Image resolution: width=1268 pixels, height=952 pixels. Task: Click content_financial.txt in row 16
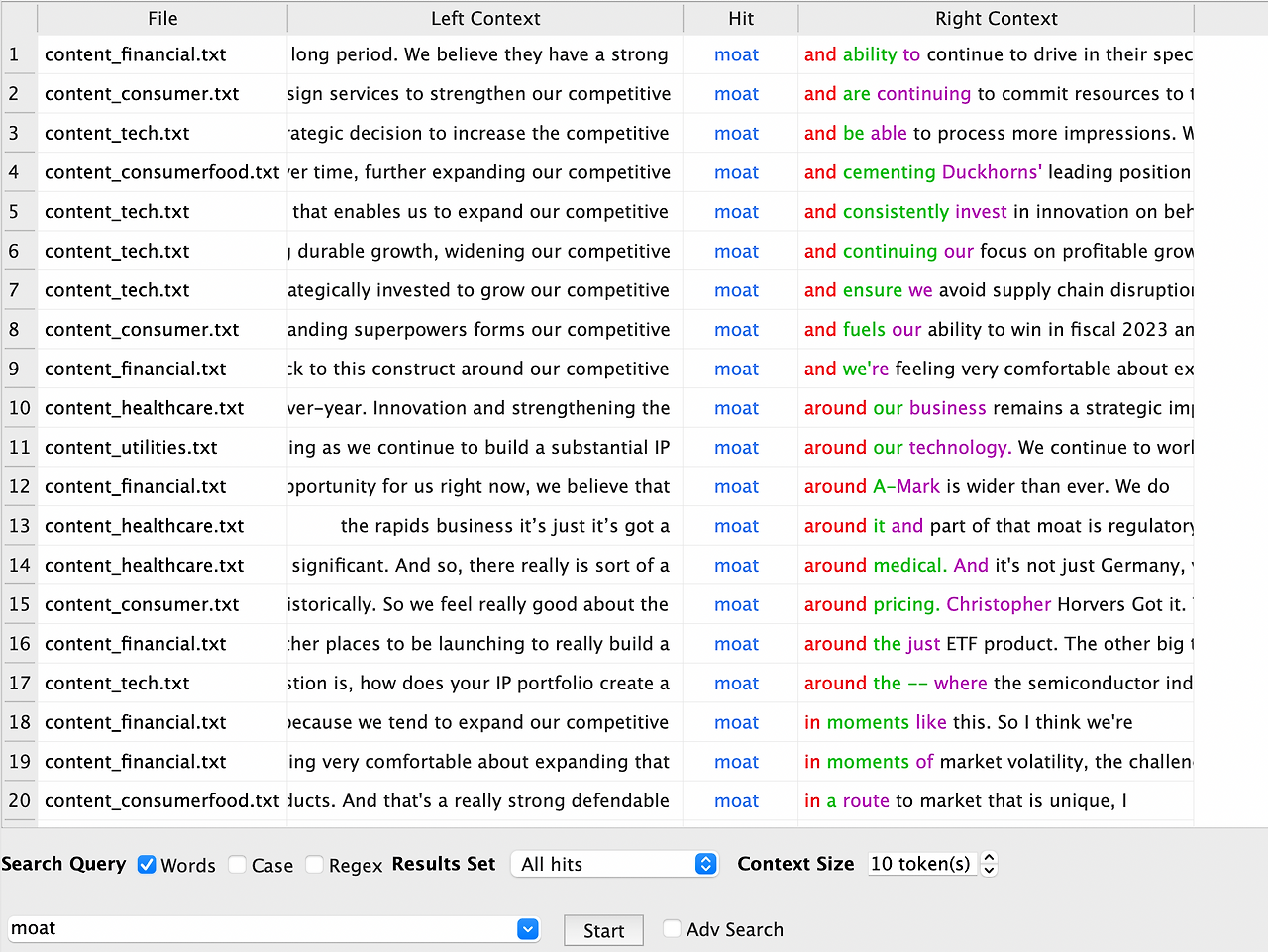coord(136,645)
